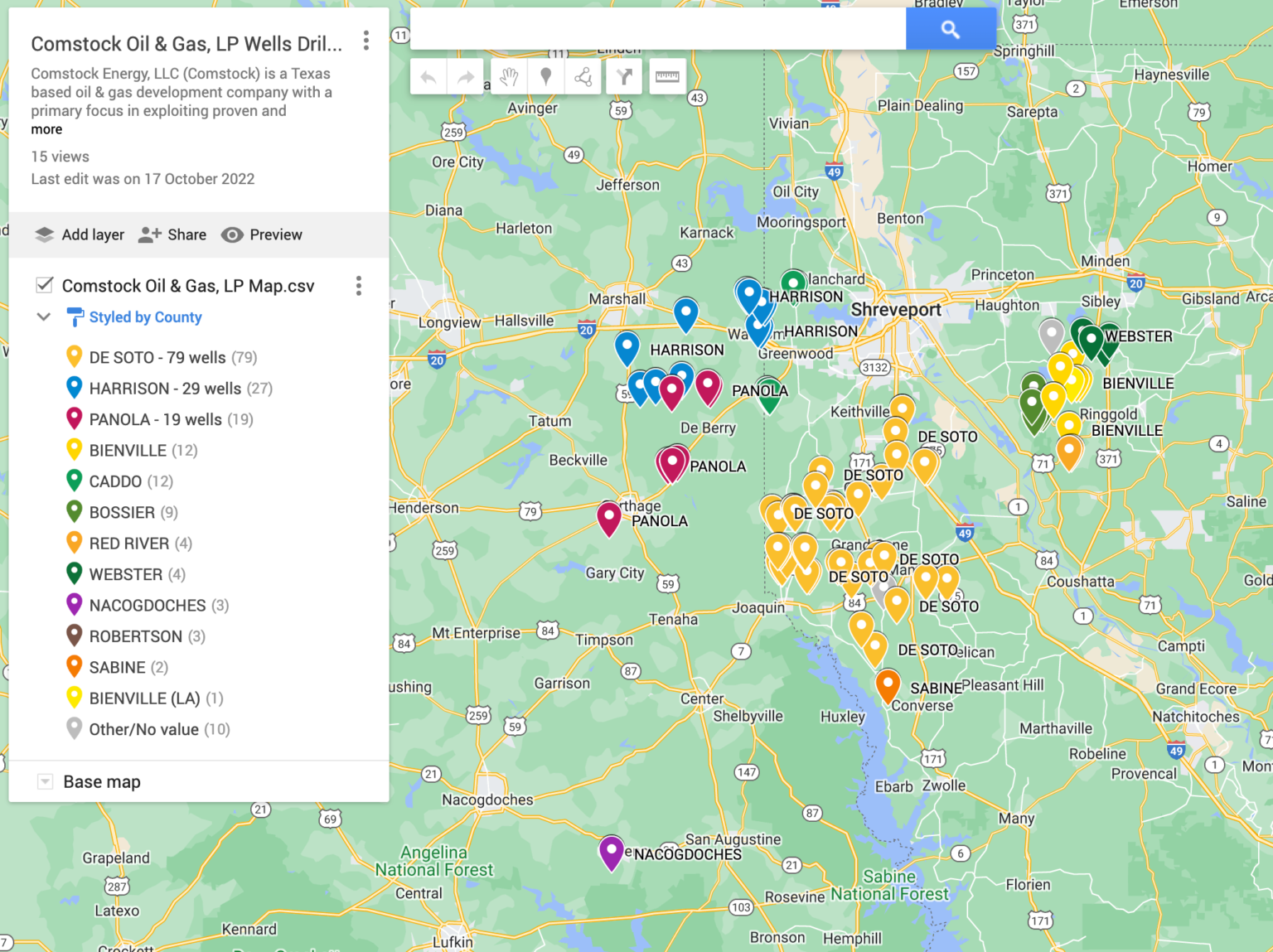The image size is (1273, 952).
Task: Select the add directions tool
Action: tap(625, 77)
